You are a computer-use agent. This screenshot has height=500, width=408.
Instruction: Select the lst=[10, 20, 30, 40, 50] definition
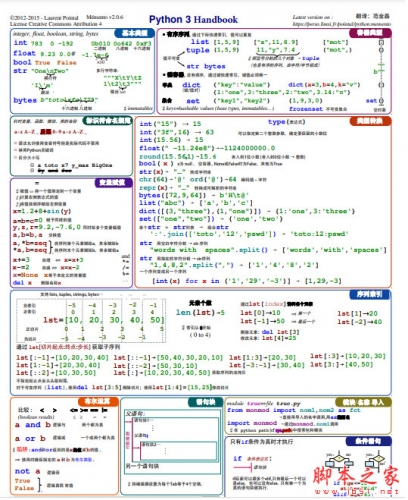[x=104, y=320]
